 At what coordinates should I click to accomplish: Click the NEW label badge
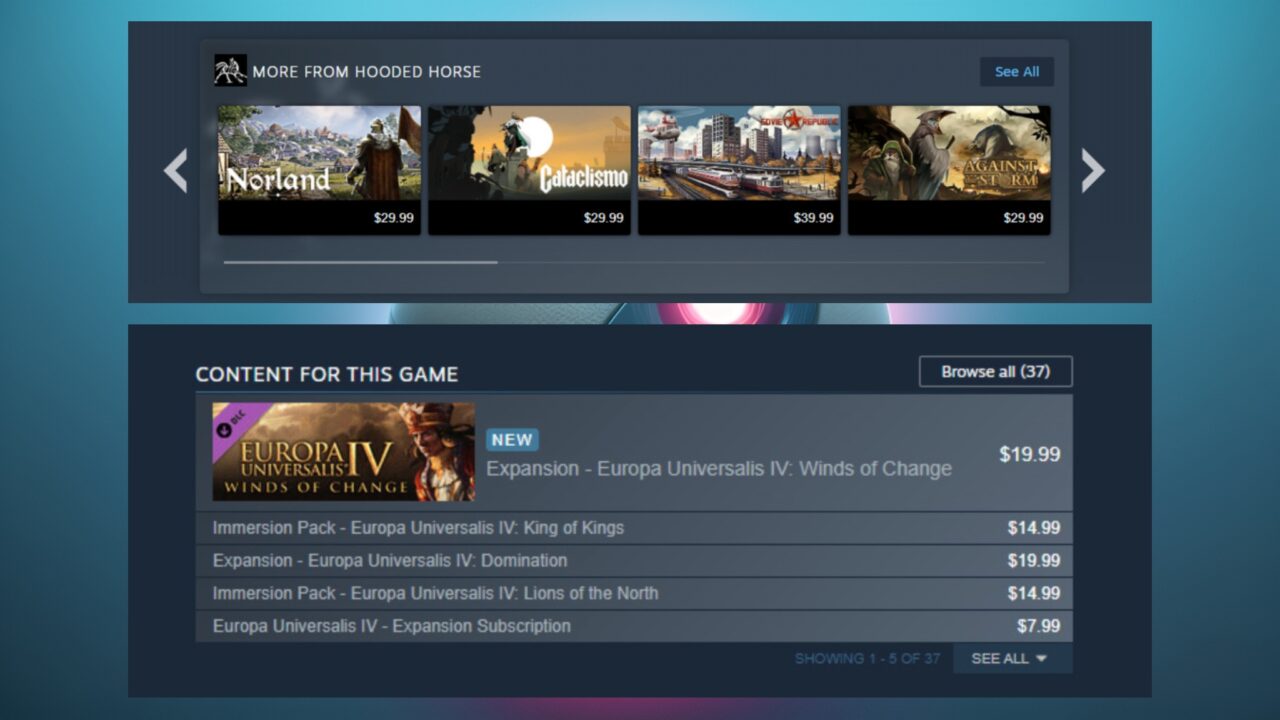512,440
